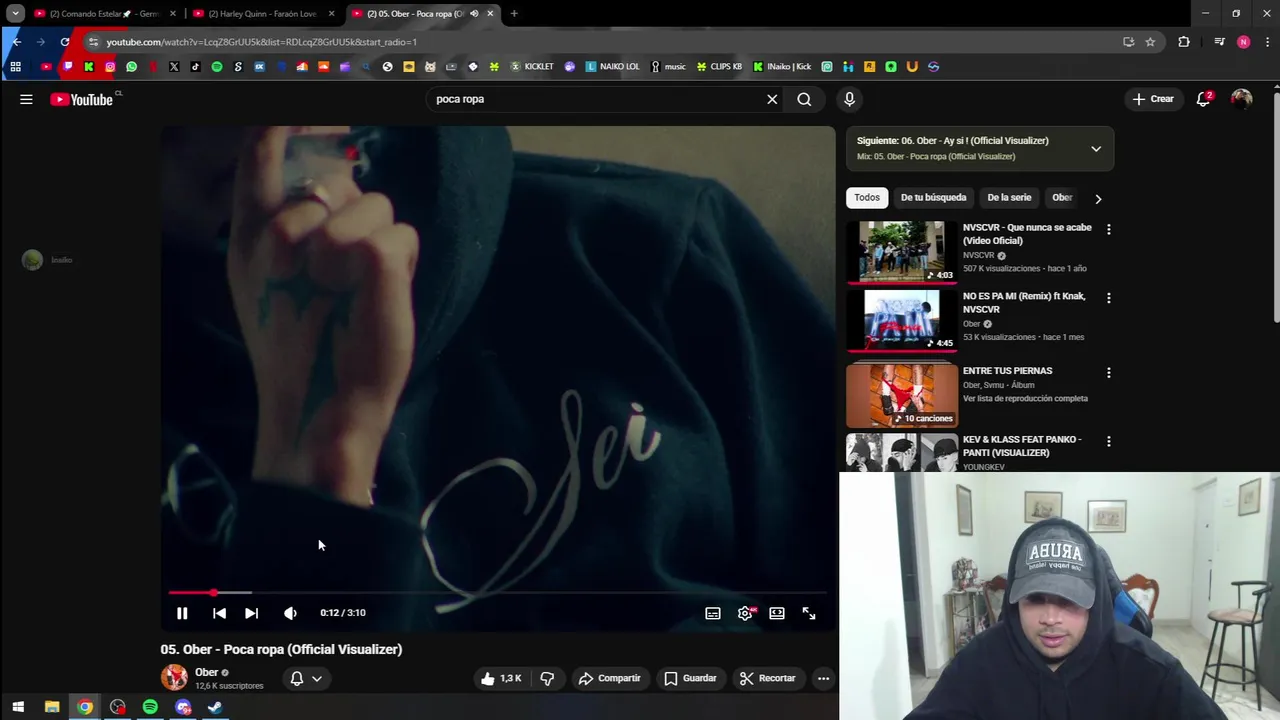Open the player settings gear
Image resolution: width=1280 pixels, height=720 pixels.
pos(745,613)
